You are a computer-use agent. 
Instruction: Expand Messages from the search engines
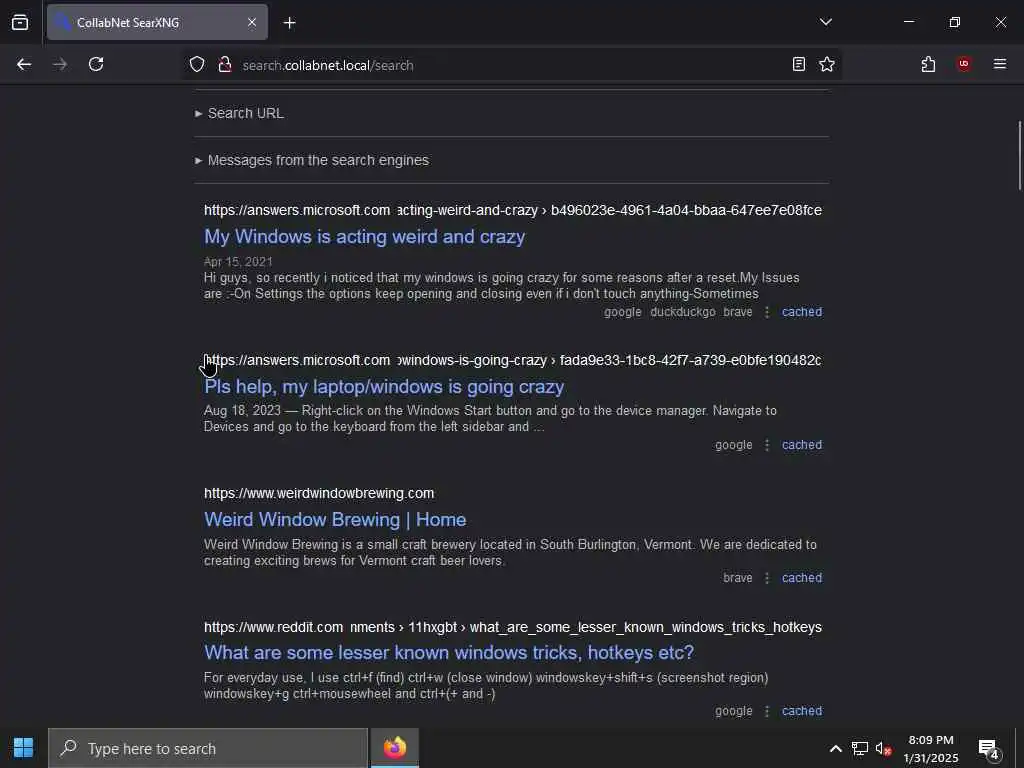(312, 160)
